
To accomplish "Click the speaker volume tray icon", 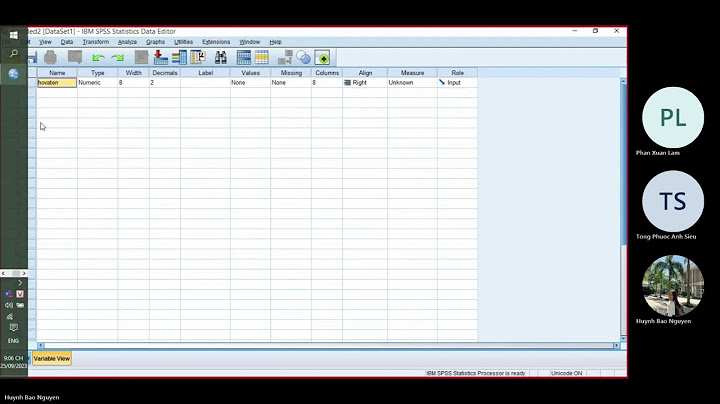I will click(9, 305).
